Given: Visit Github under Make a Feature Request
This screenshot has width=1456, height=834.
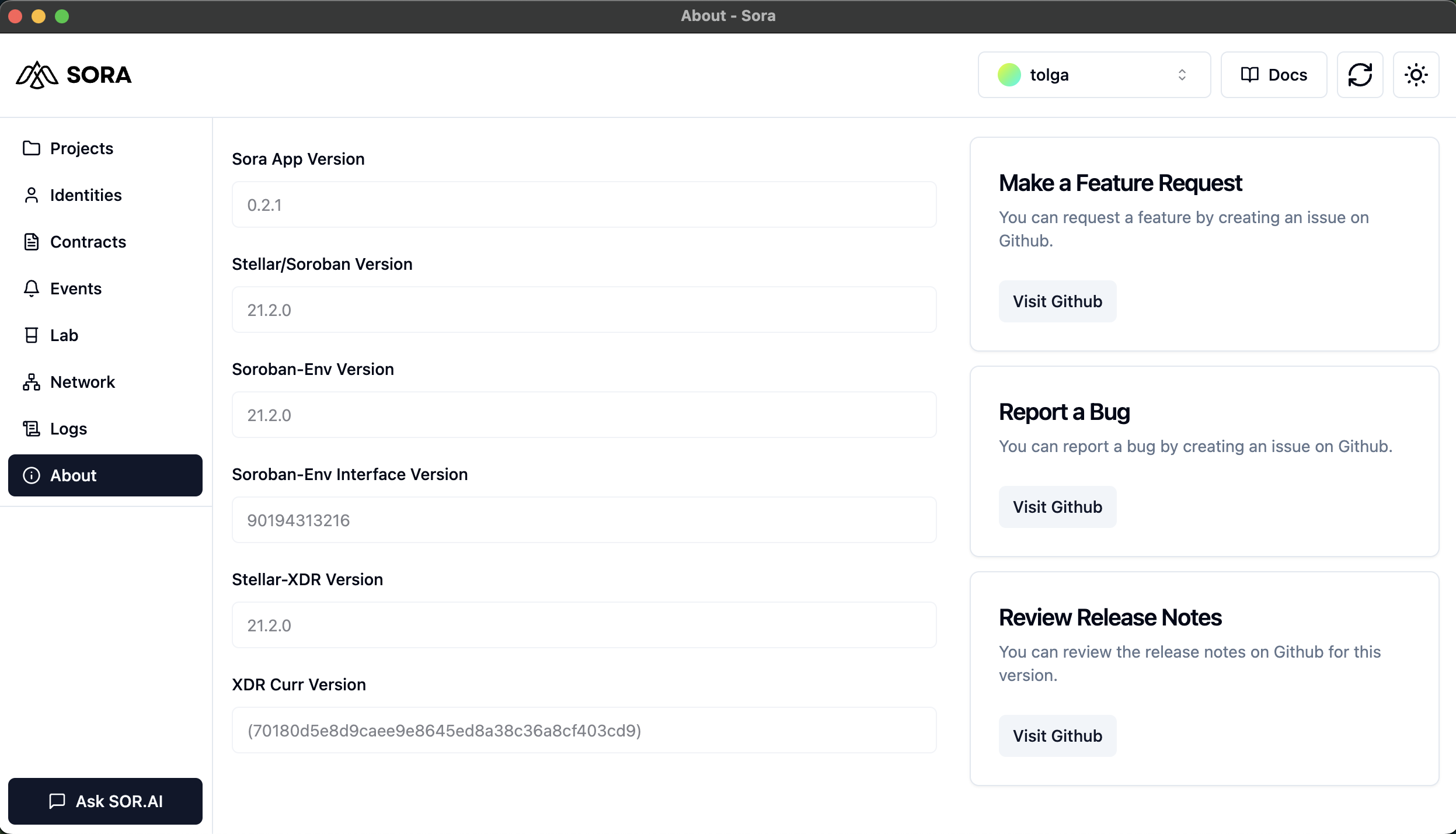Looking at the screenshot, I should [x=1057, y=301].
